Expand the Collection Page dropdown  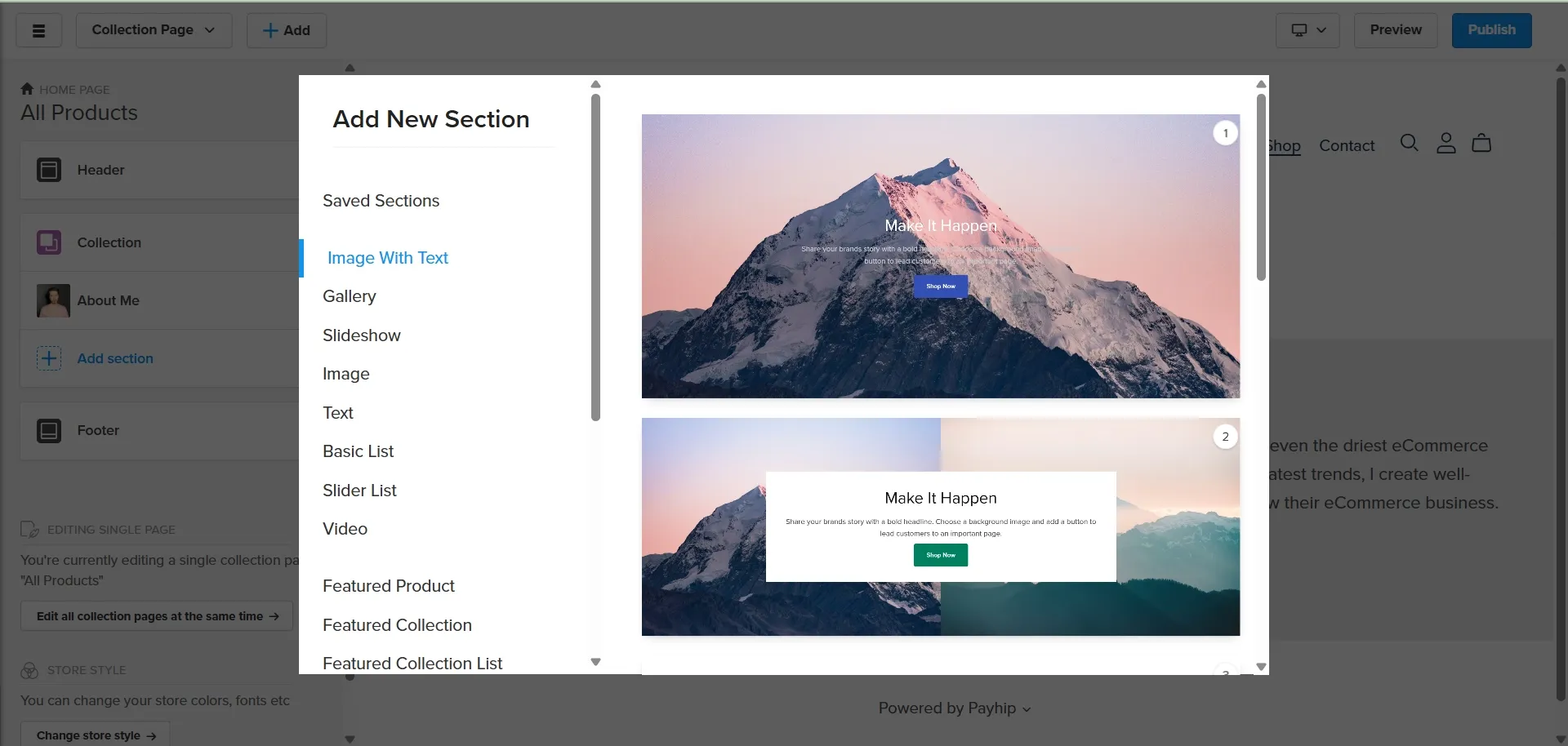154,30
